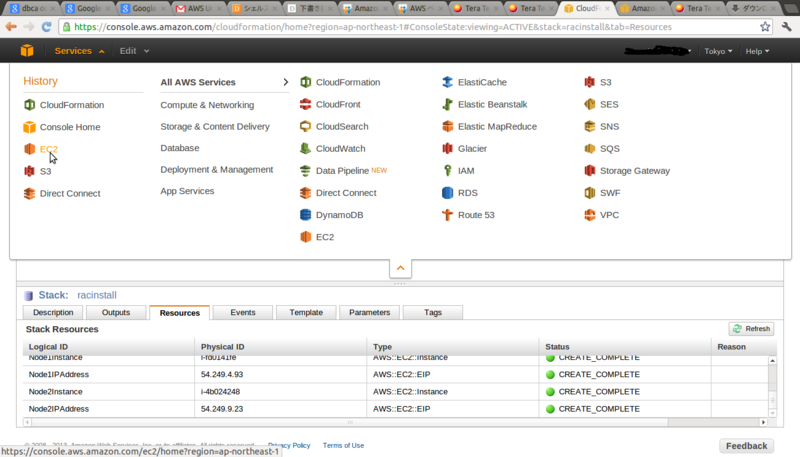The image size is (800, 457).
Task: Click the browser address bar URL
Action: point(372,27)
